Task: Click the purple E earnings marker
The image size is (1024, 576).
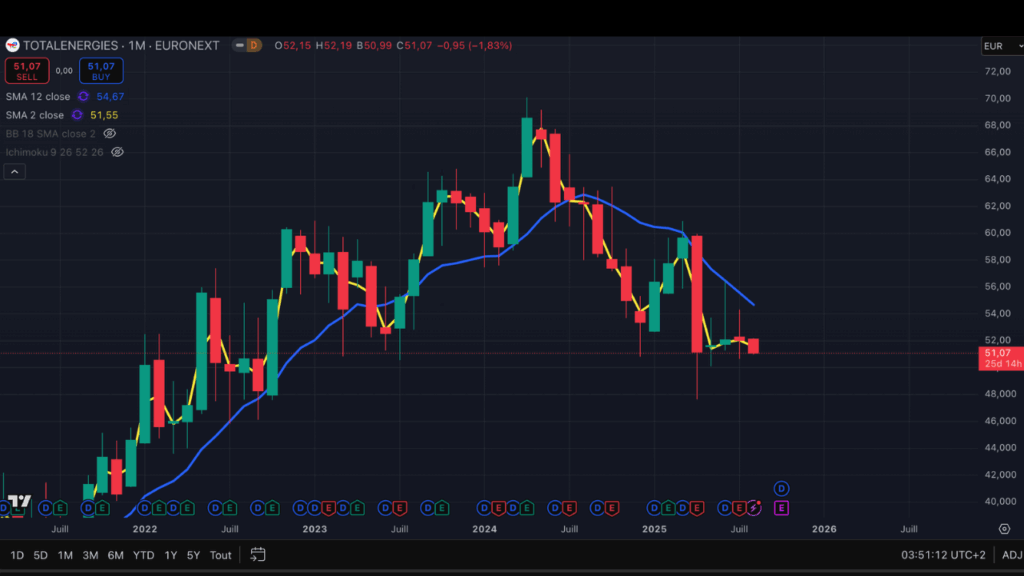Action: (x=781, y=508)
